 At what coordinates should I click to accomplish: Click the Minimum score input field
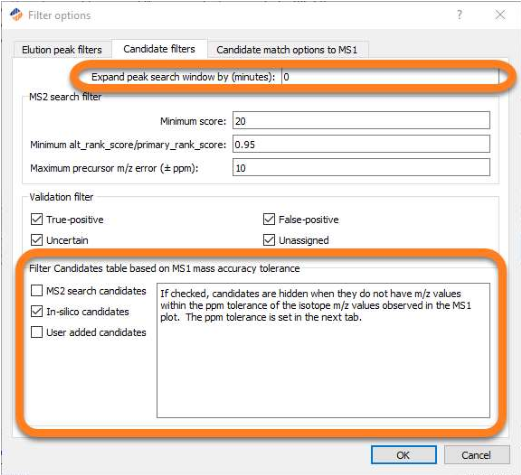tap(361, 121)
